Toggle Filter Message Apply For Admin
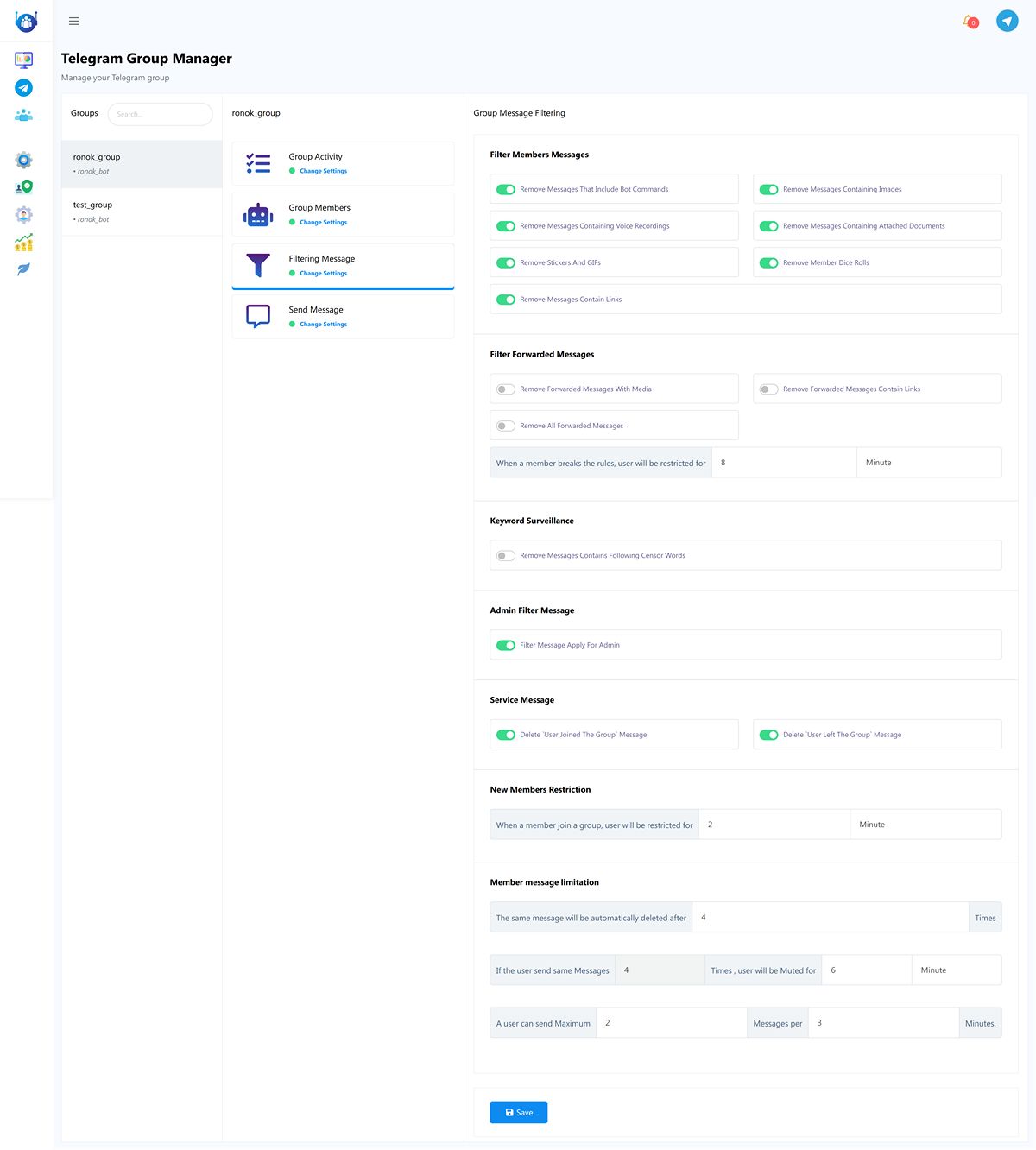1036x1150 pixels. point(506,646)
